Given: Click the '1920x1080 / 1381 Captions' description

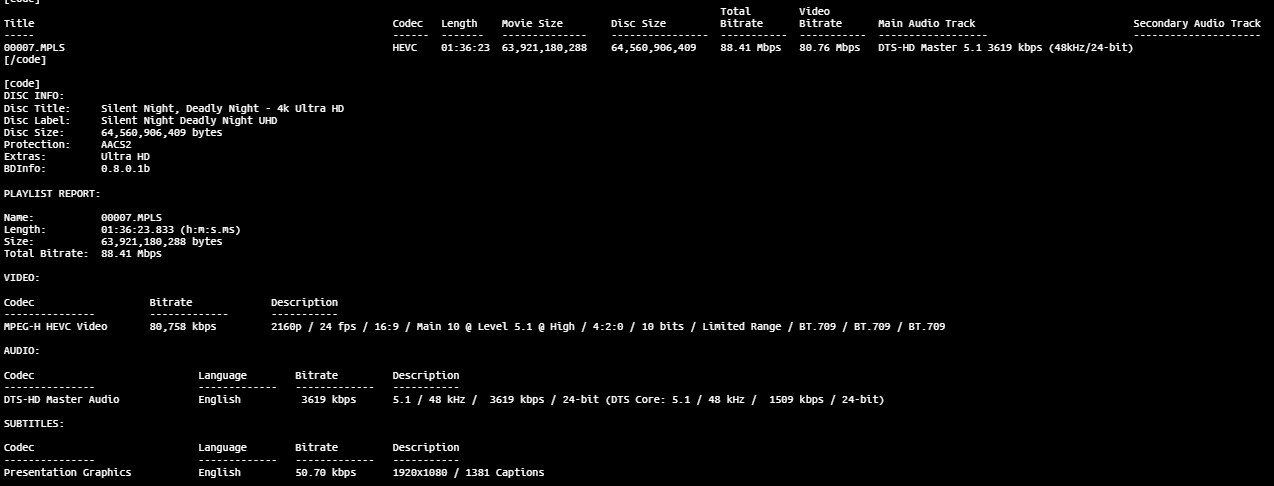Looking at the screenshot, I should [468, 472].
